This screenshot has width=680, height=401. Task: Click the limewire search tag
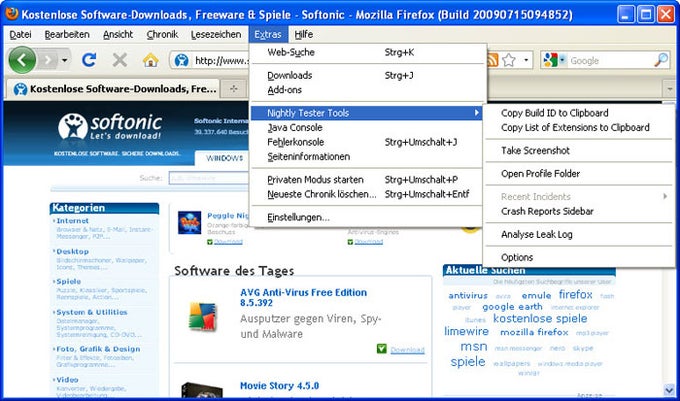pyautogui.click(x=466, y=331)
